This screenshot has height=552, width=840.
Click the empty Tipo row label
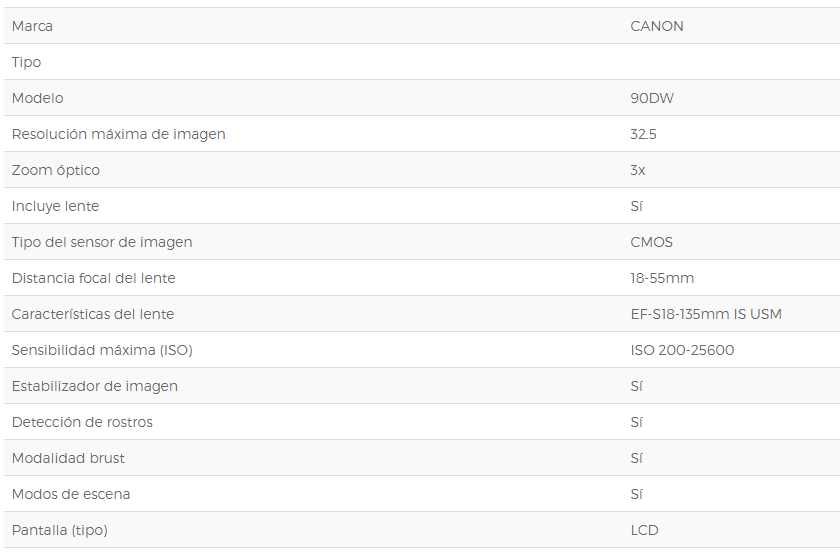click(26, 62)
